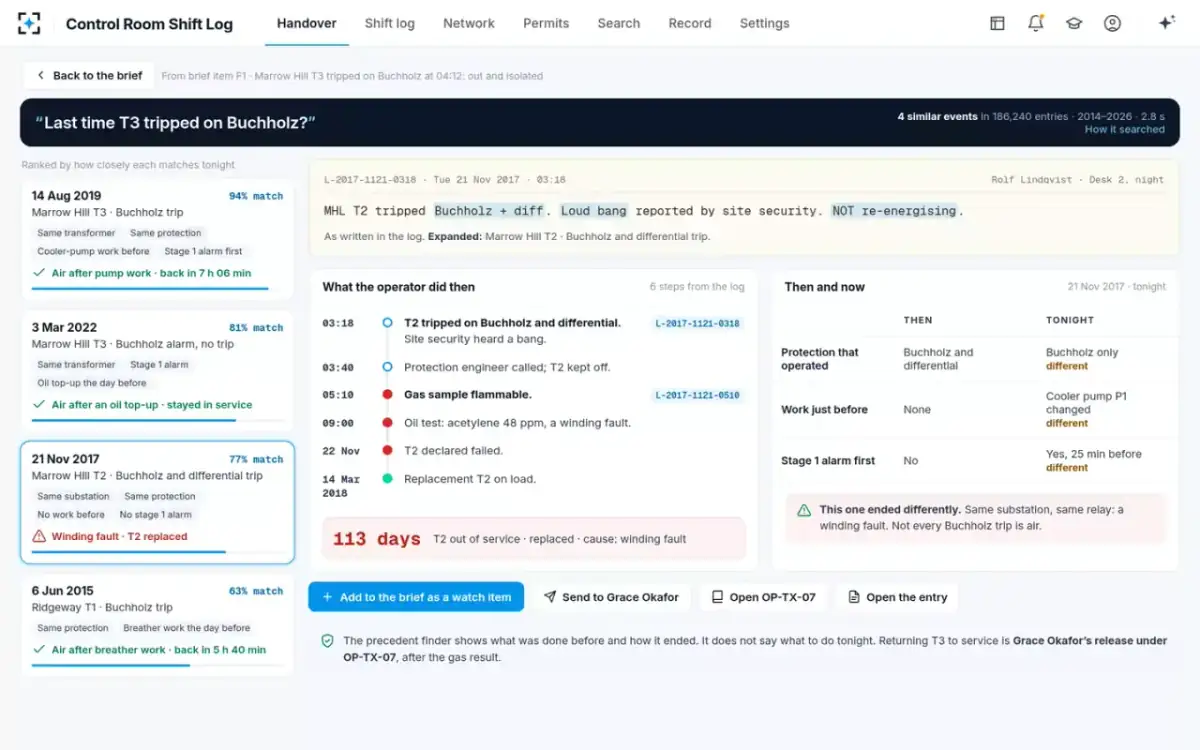This screenshot has width=1200, height=750.
Task: Open the Settings tab
Action: pos(765,23)
